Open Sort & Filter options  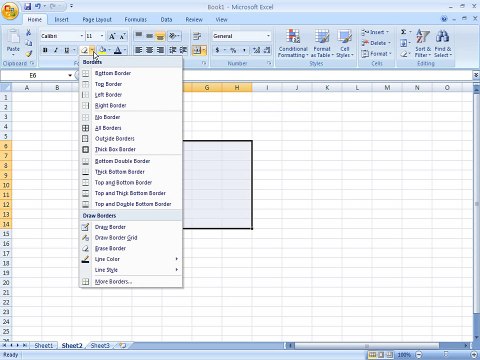click(423, 43)
